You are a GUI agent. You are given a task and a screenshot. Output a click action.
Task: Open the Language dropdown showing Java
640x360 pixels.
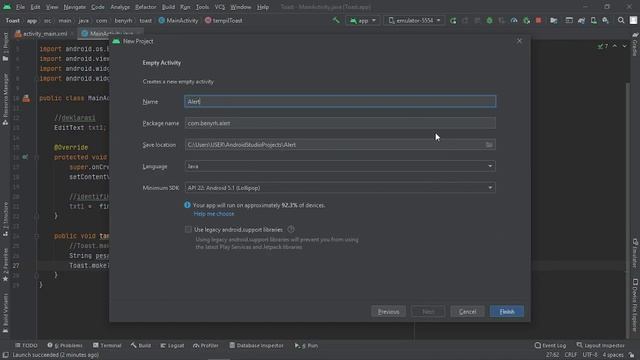(x=340, y=166)
